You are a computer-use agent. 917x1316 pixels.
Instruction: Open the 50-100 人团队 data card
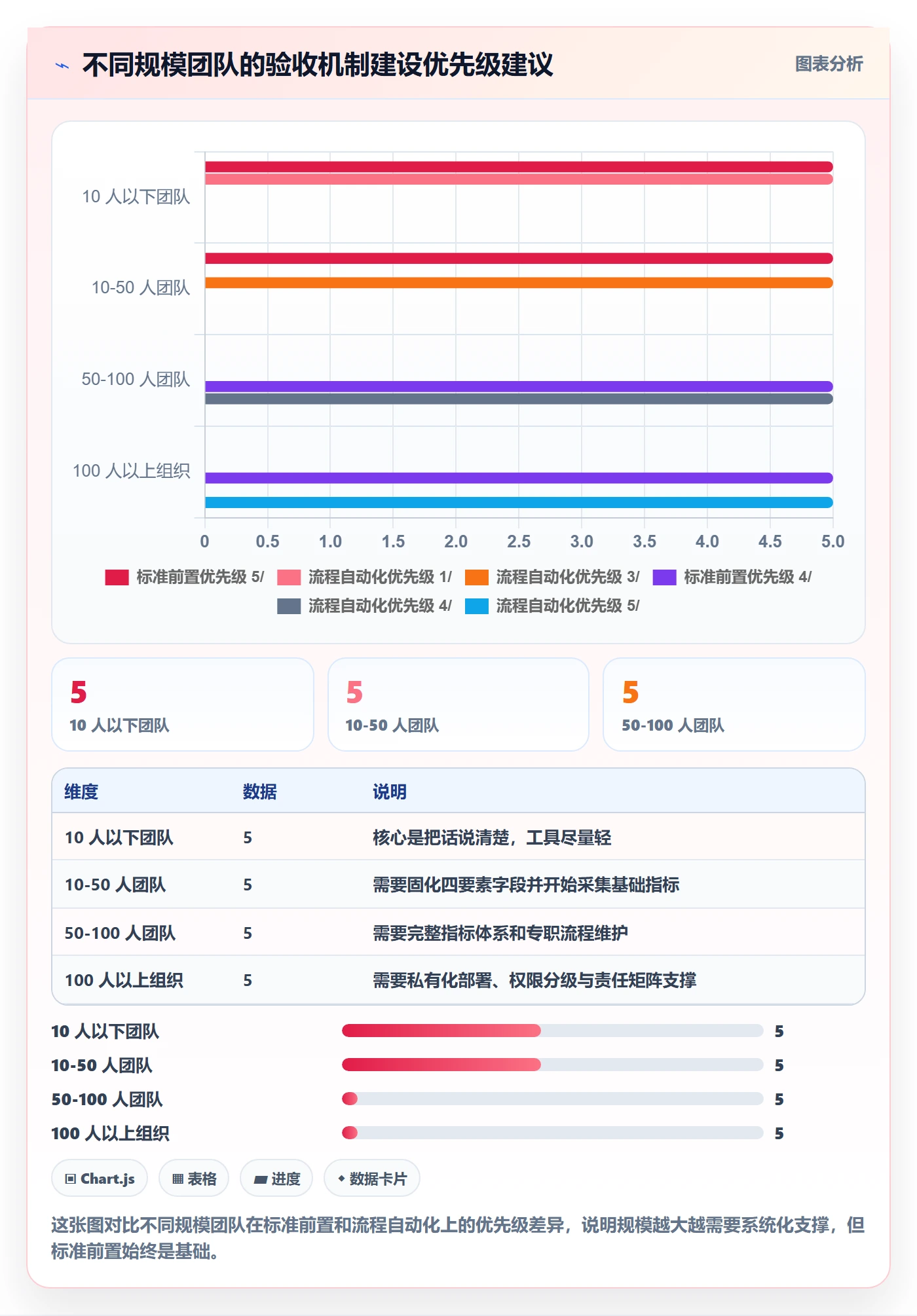pyautogui.click(x=734, y=704)
